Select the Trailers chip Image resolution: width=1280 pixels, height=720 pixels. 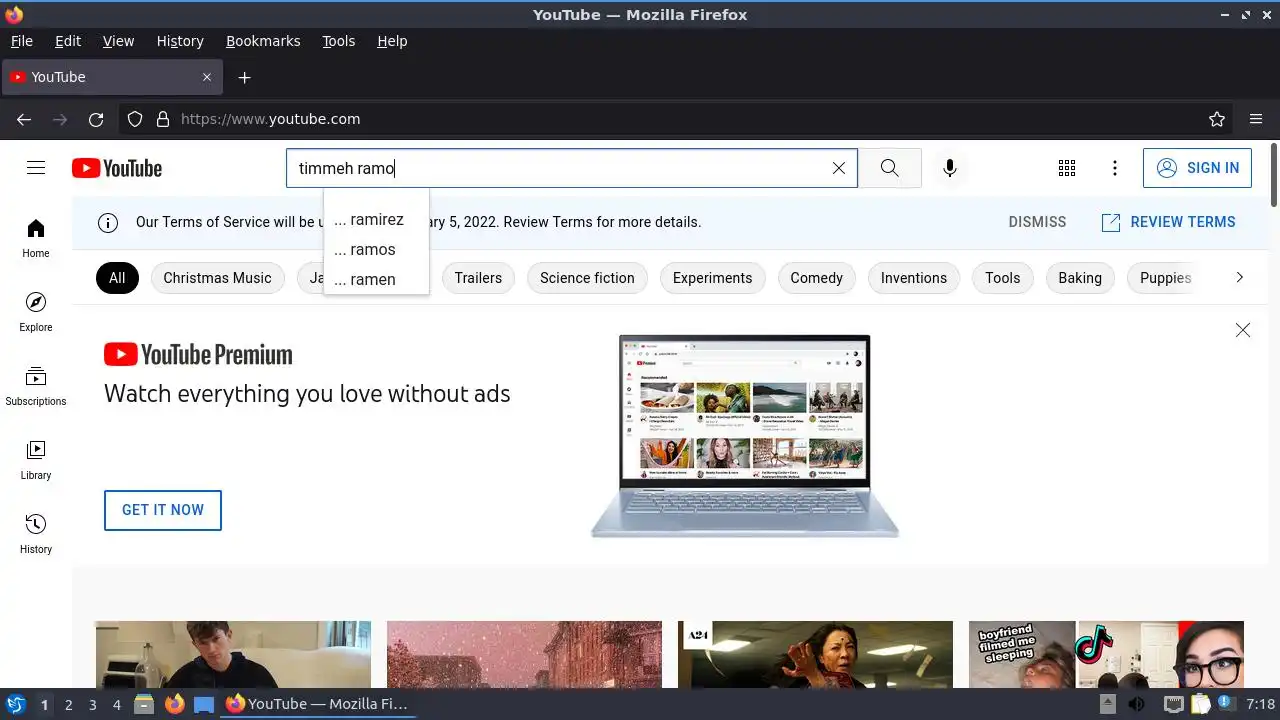coord(478,278)
